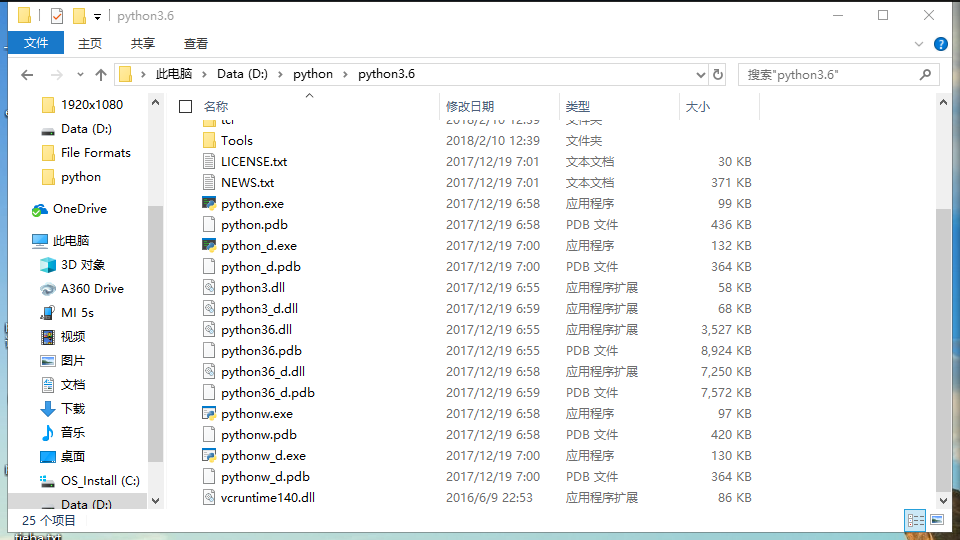Select the python3_d.dll file name
This screenshot has height=540, width=960.
pos(260,309)
